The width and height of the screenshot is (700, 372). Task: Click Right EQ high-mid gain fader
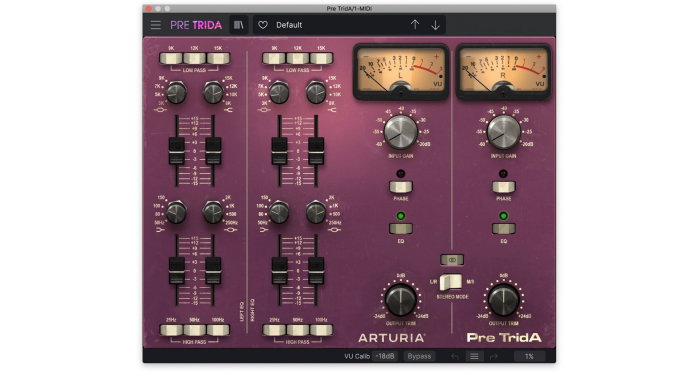pos(279,151)
